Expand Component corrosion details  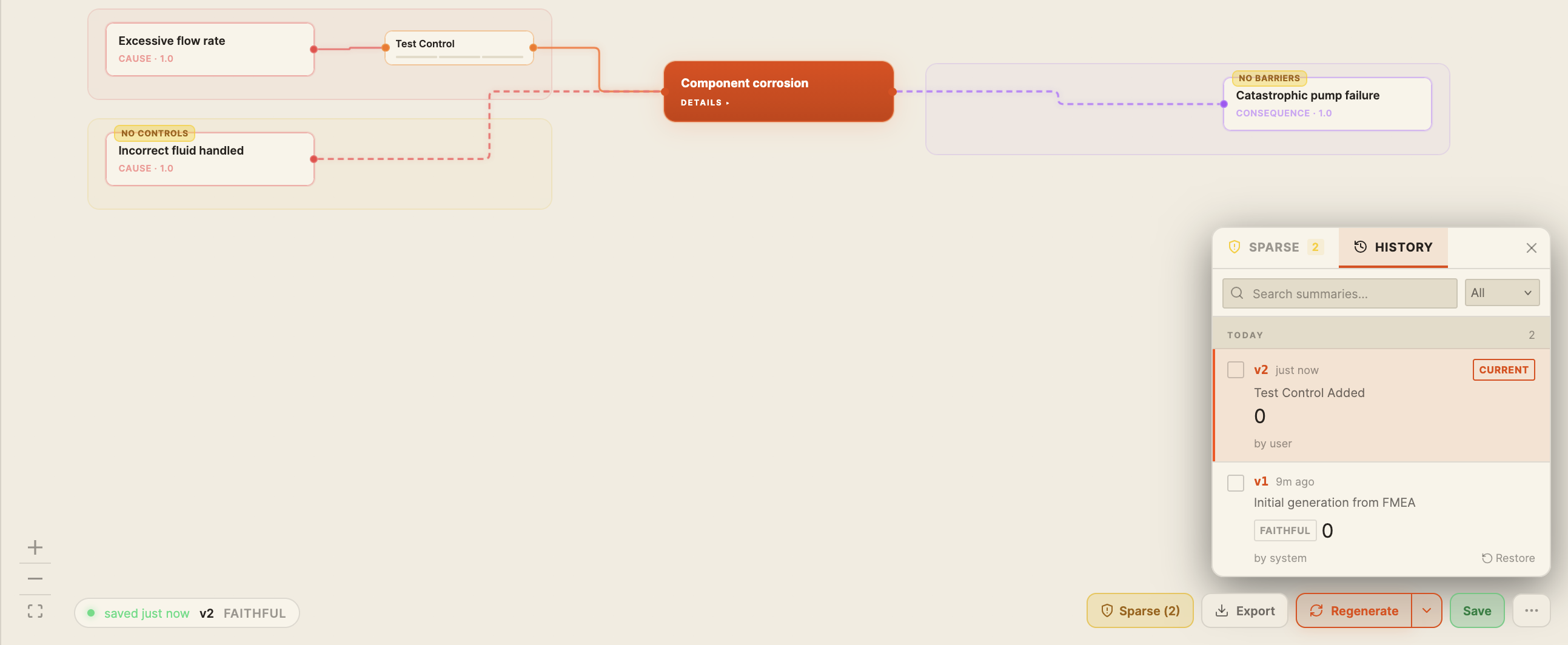pos(704,103)
